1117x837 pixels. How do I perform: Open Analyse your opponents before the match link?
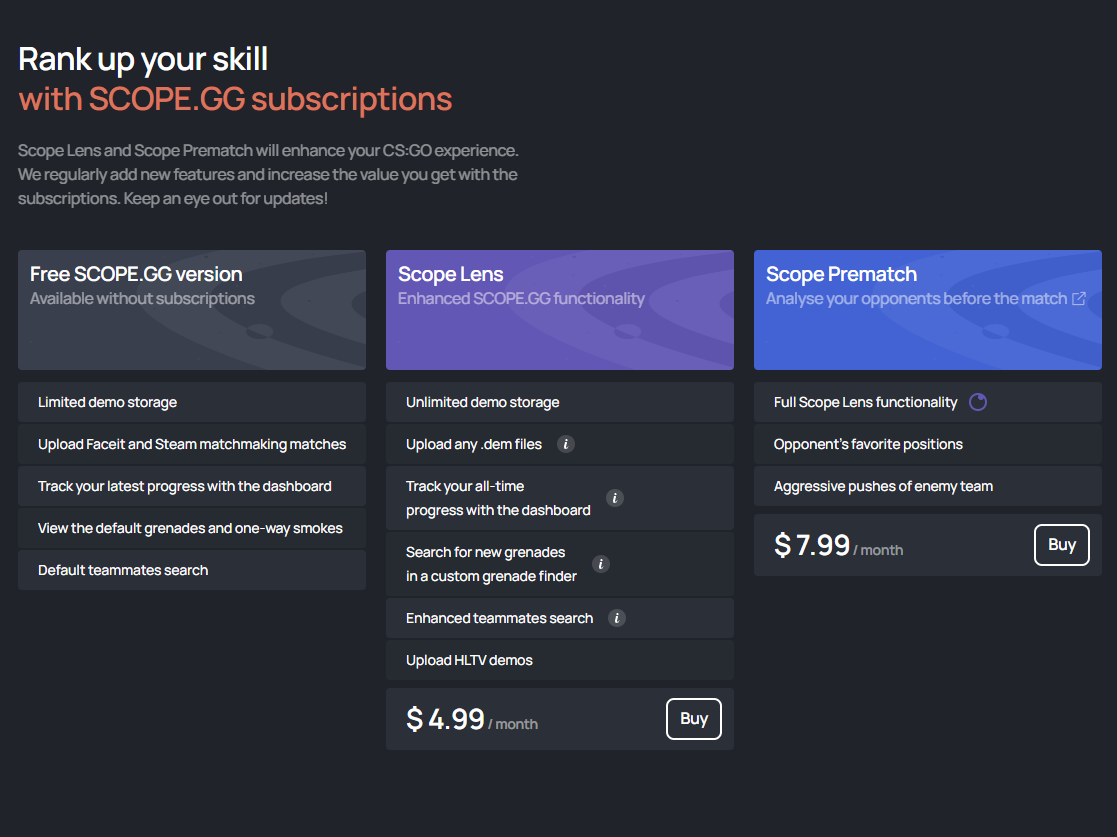point(916,299)
